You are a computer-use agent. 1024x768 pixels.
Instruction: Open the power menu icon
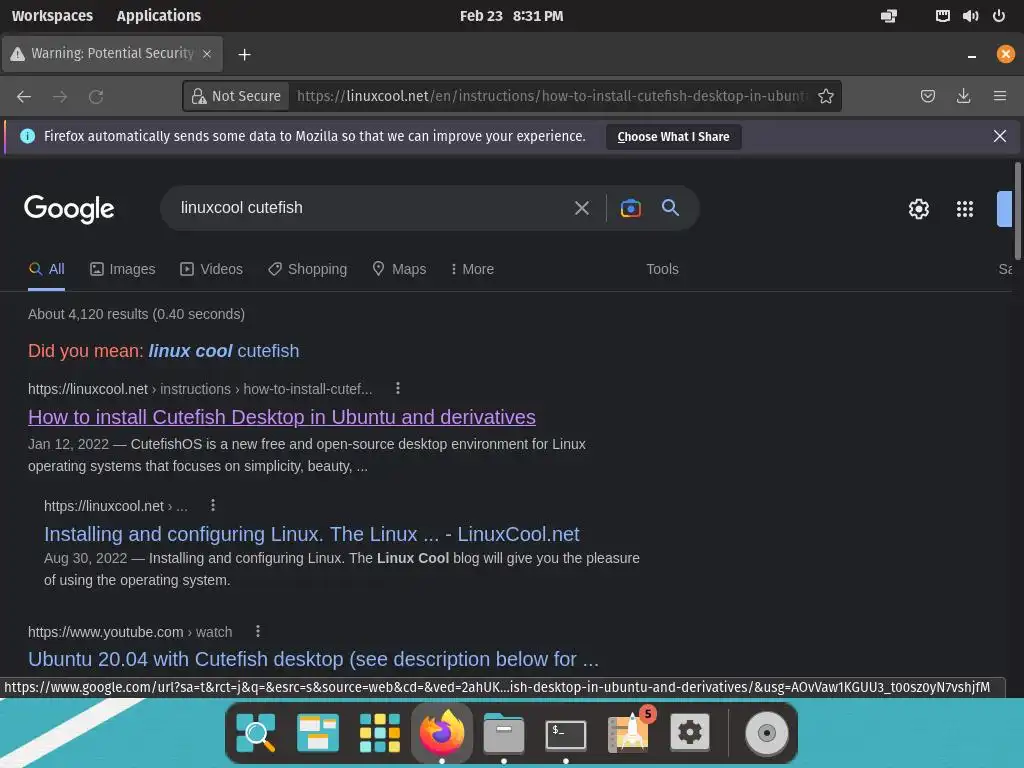(x=999, y=16)
